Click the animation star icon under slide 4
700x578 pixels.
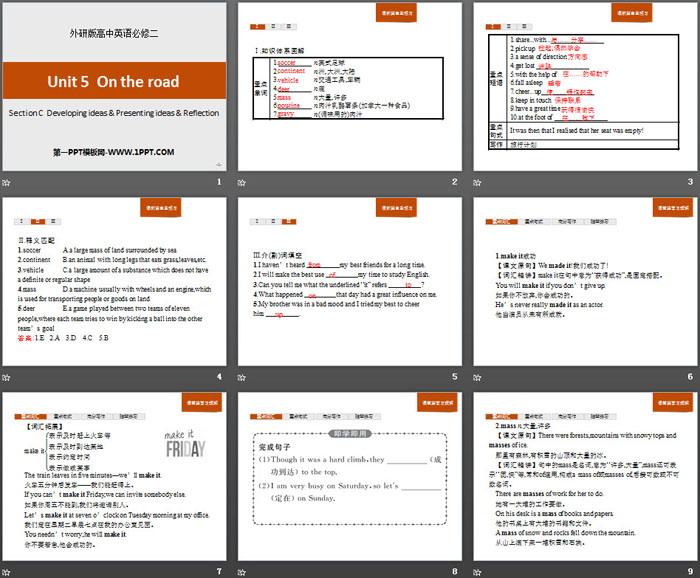pos(7,376)
